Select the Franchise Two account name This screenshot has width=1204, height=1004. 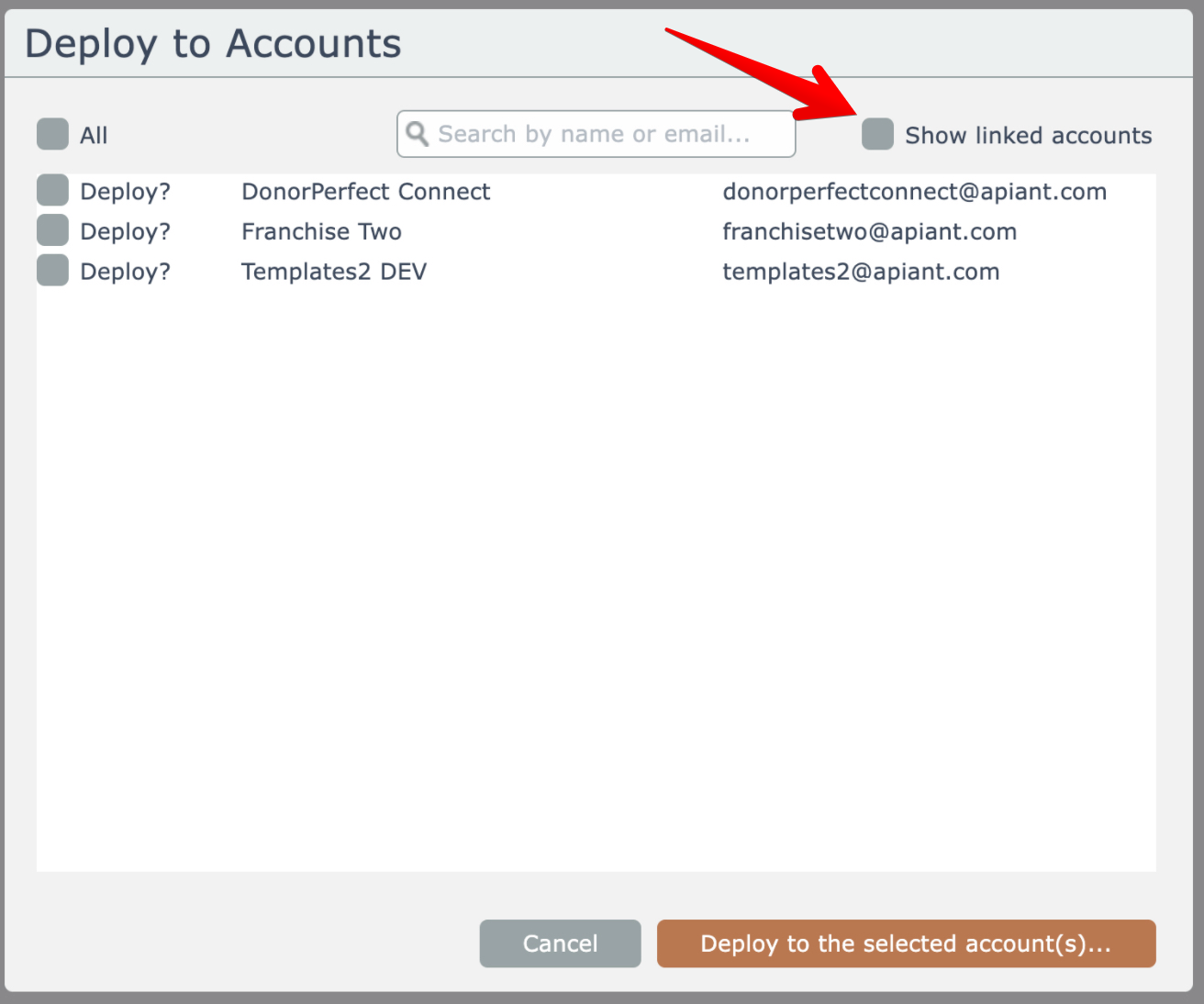click(321, 231)
